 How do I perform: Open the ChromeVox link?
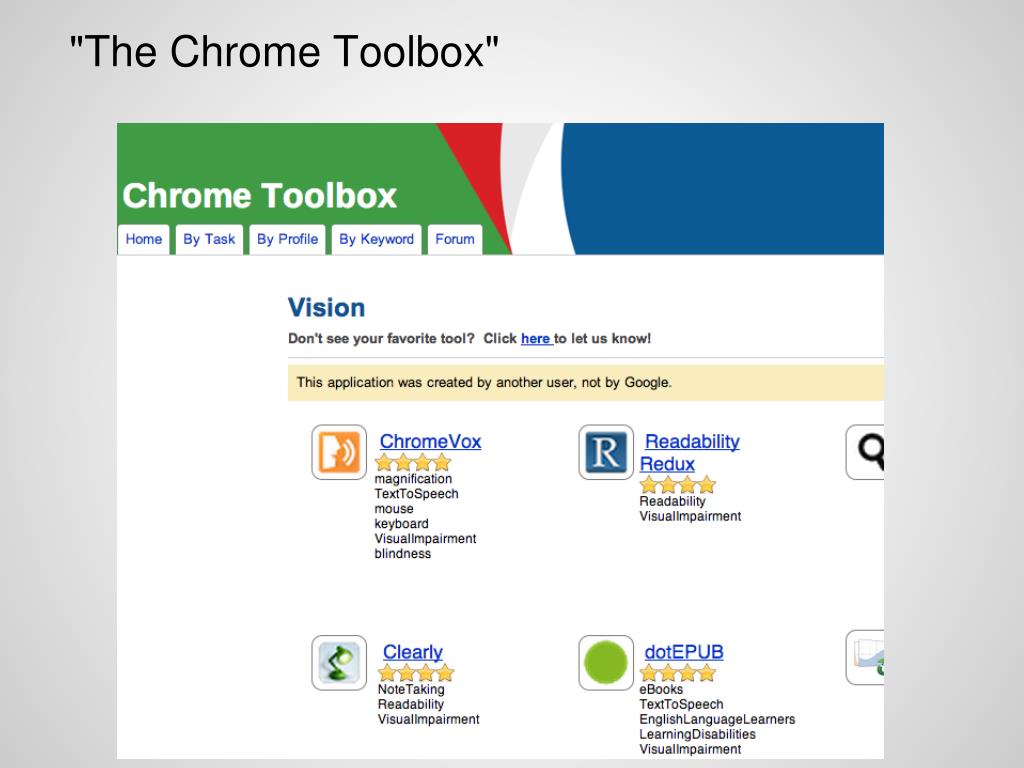tap(430, 441)
